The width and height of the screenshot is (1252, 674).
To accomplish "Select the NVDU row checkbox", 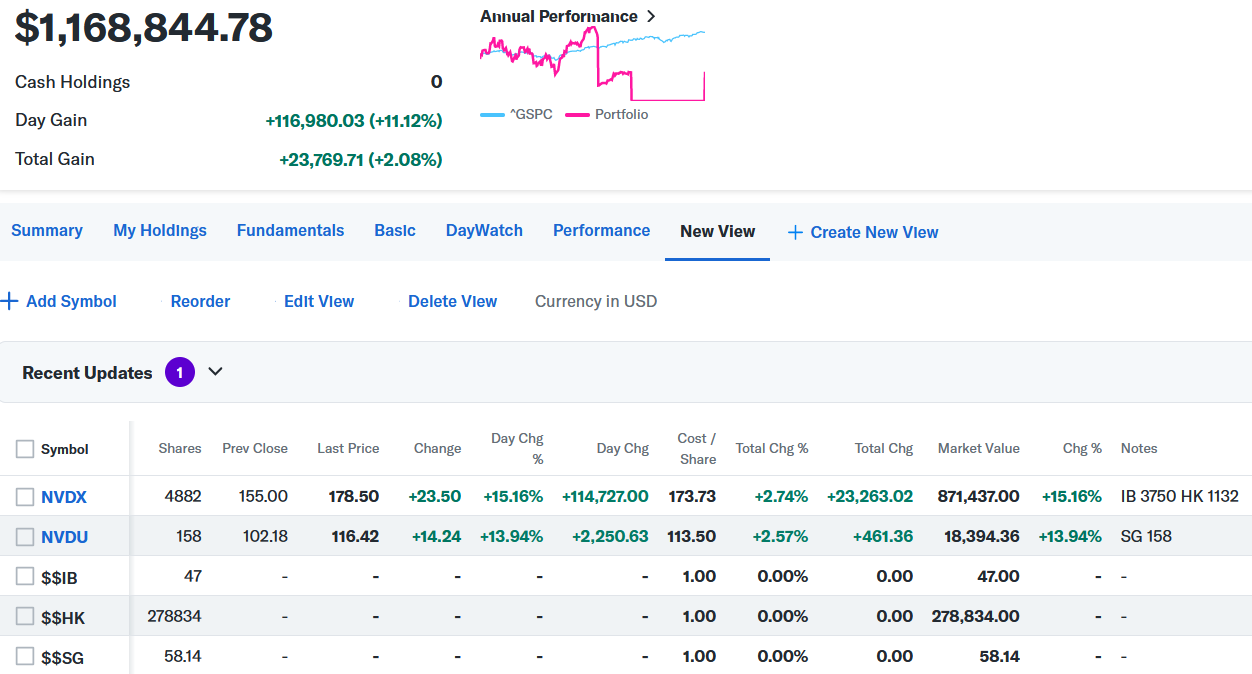I will click(x=25, y=537).
